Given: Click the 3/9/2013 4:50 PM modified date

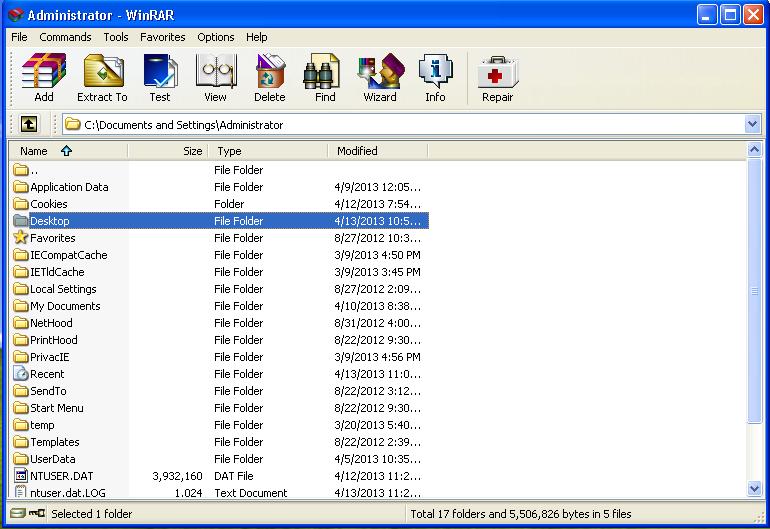Looking at the screenshot, I should tap(377, 255).
